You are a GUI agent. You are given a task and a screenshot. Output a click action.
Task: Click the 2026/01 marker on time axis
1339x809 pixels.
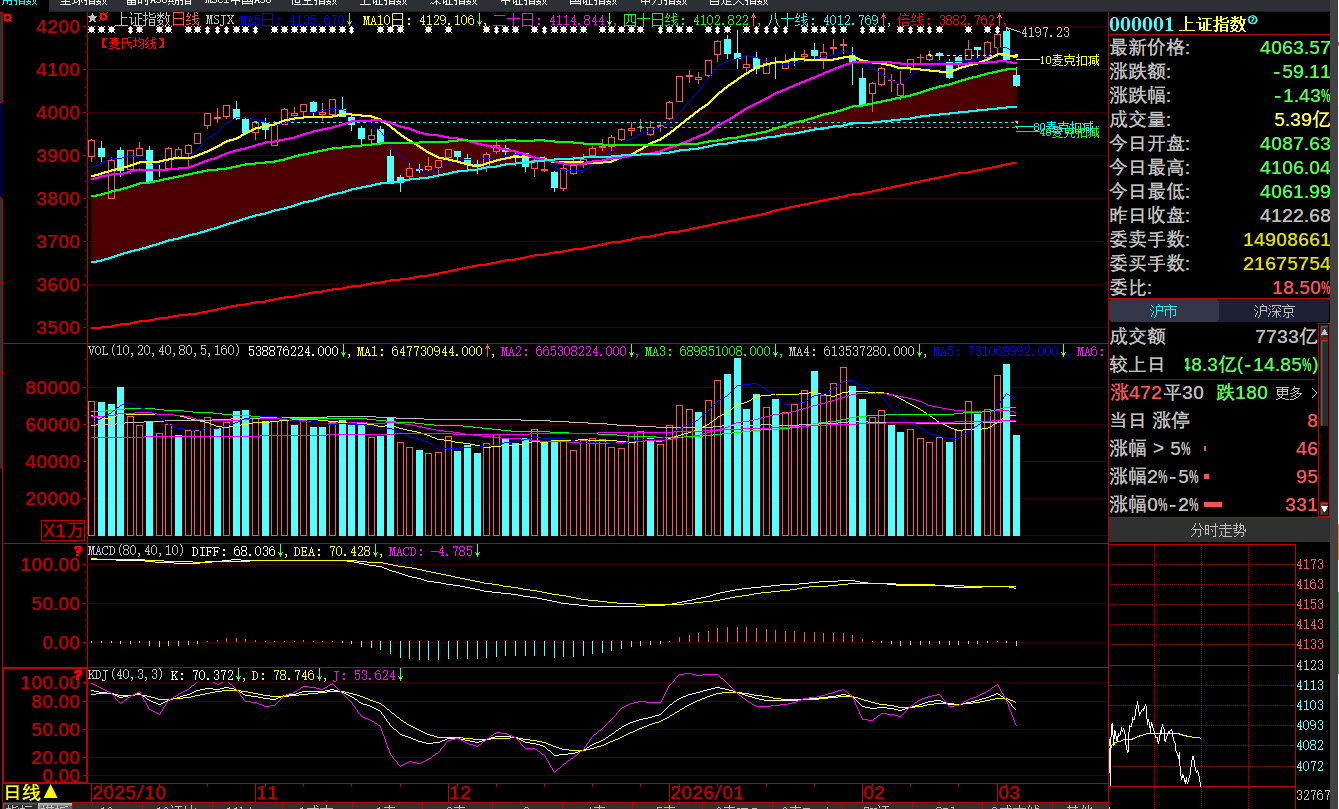(706, 792)
